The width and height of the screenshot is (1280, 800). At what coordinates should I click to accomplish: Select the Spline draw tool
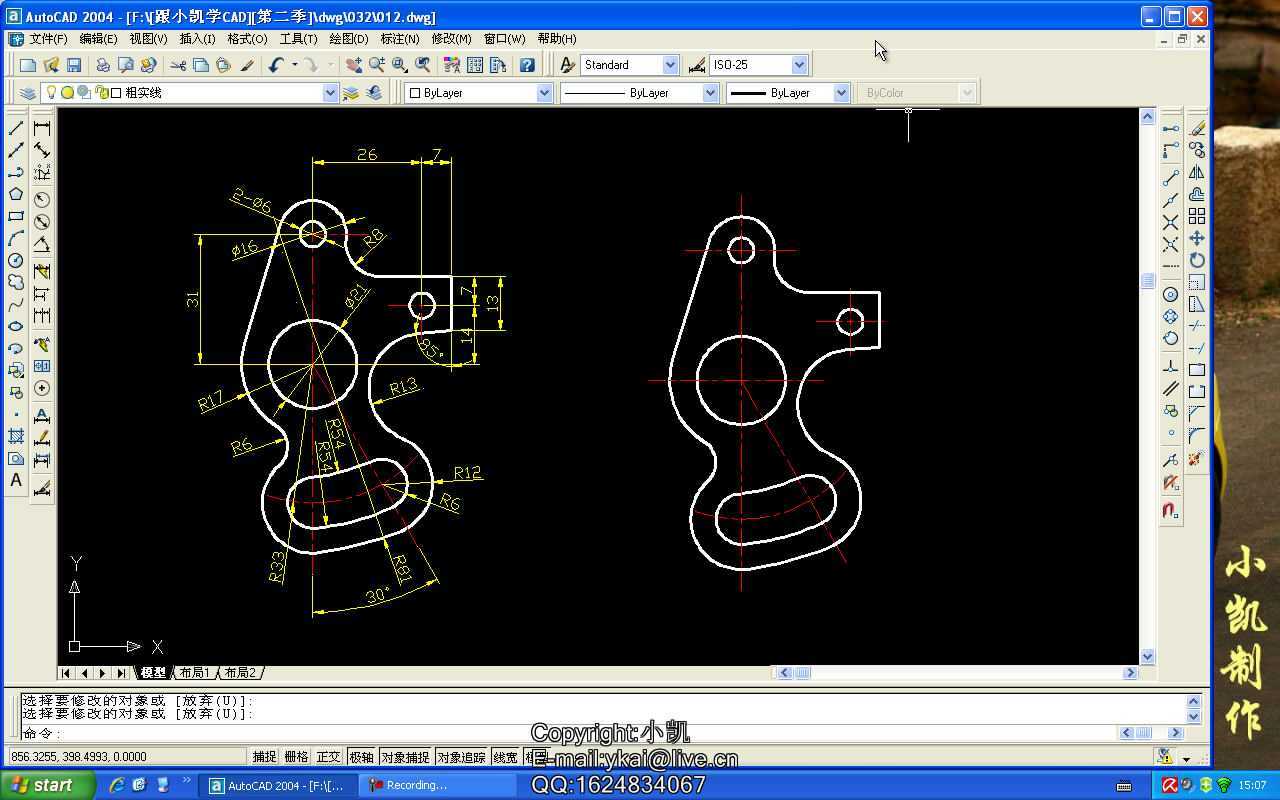tap(16, 304)
